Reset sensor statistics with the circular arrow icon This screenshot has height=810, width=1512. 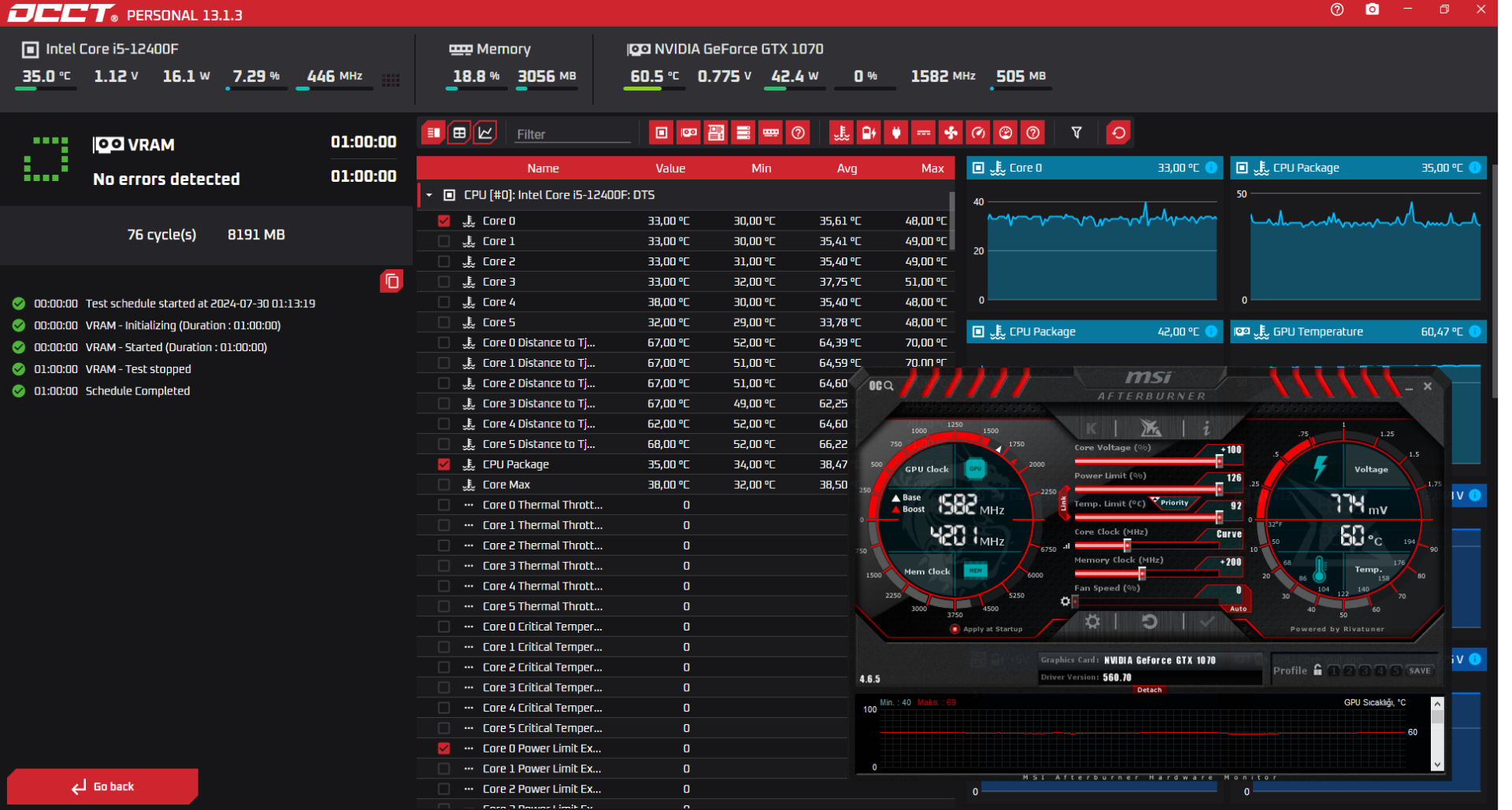point(1118,133)
